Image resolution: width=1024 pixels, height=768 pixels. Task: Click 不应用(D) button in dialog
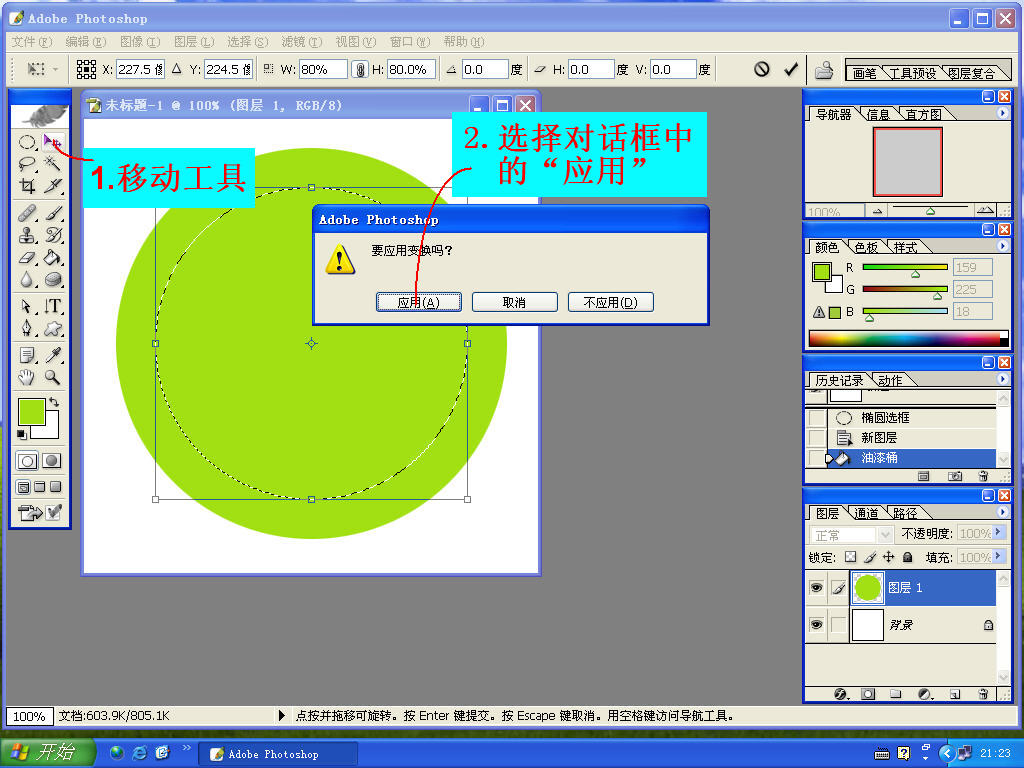click(611, 302)
